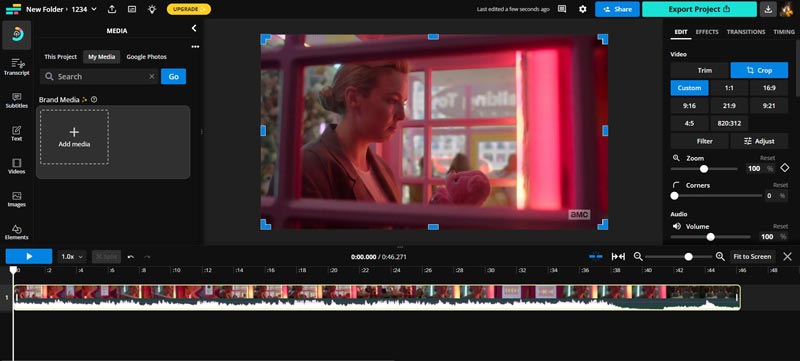Select the 9:21 crop ratio

coord(769,106)
